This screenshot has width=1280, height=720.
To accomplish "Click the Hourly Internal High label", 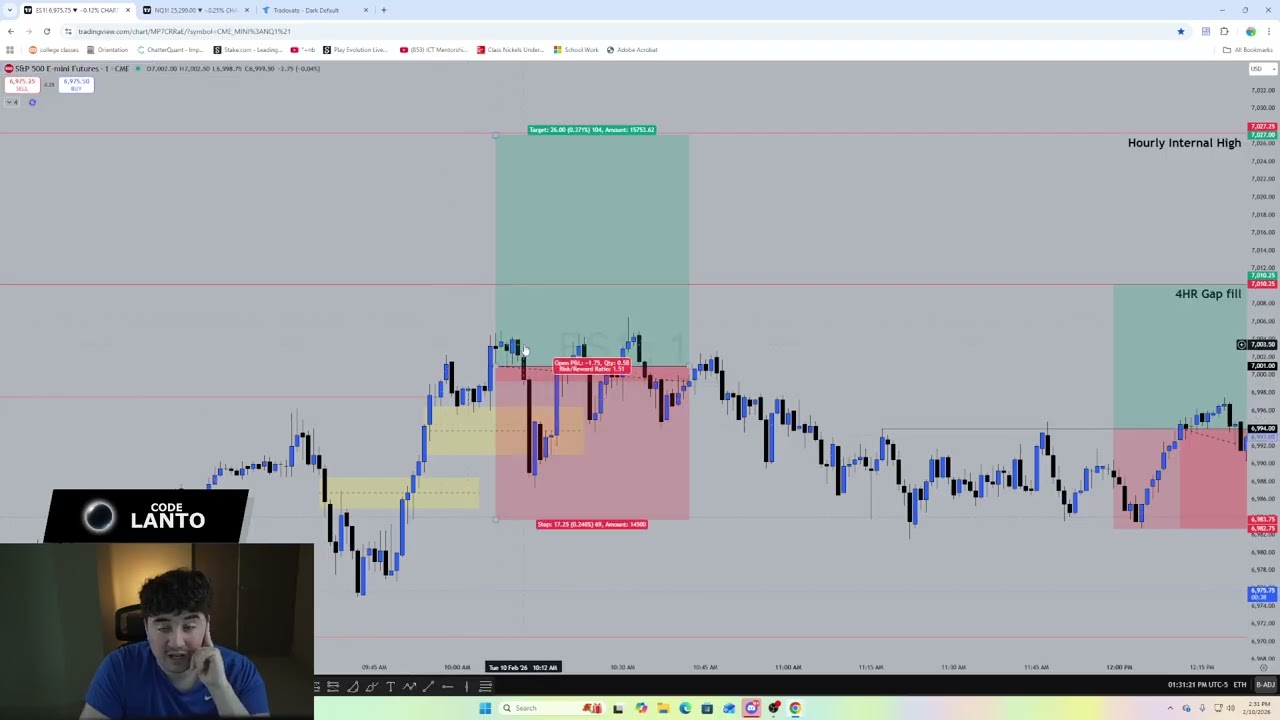I will click(1184, 143).
